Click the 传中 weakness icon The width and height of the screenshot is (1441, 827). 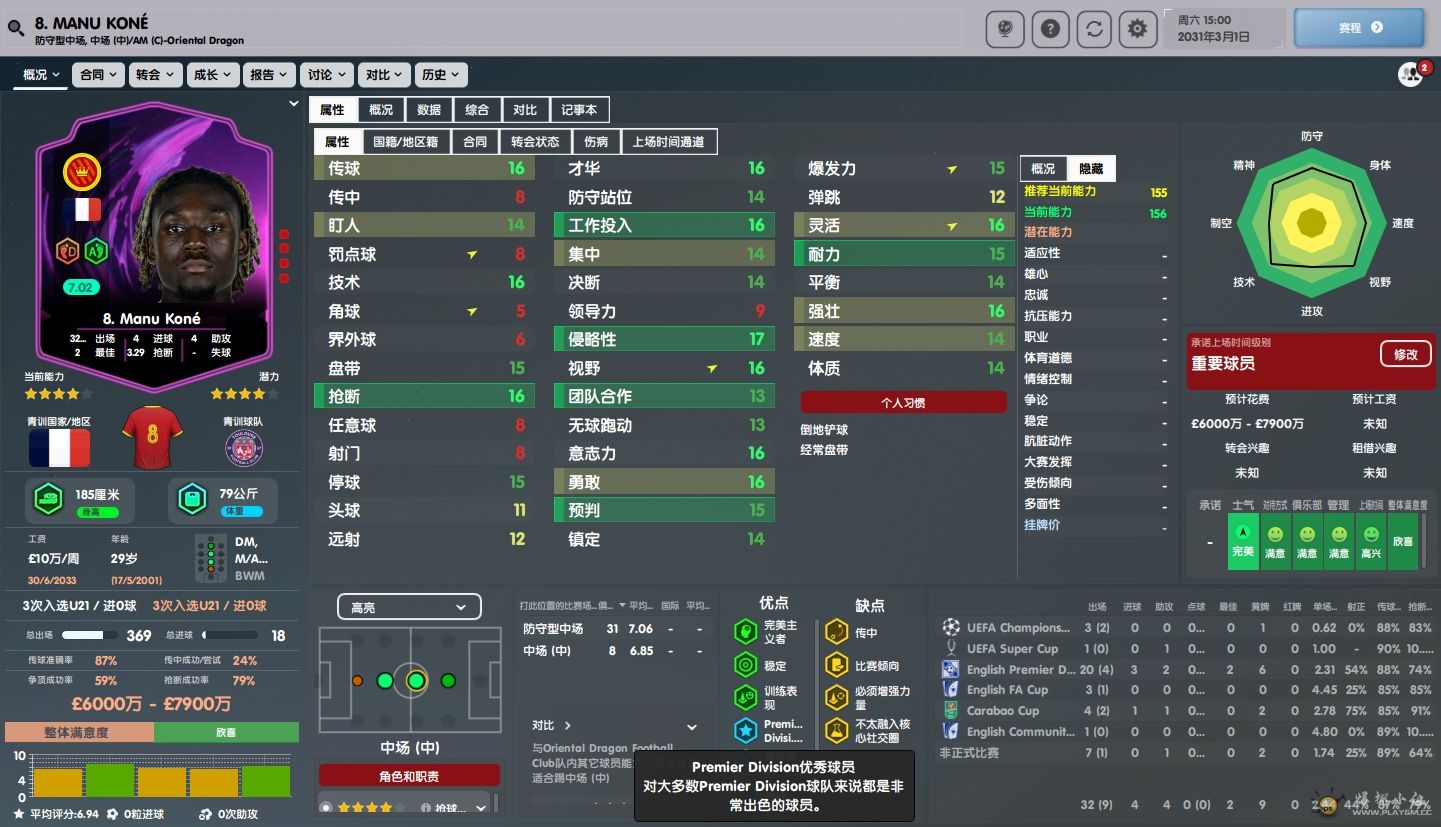tap(836, 632)
